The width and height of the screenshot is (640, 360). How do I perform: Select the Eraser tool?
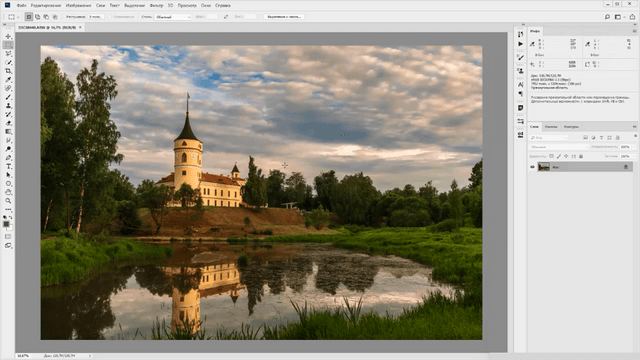coord(8,123)
